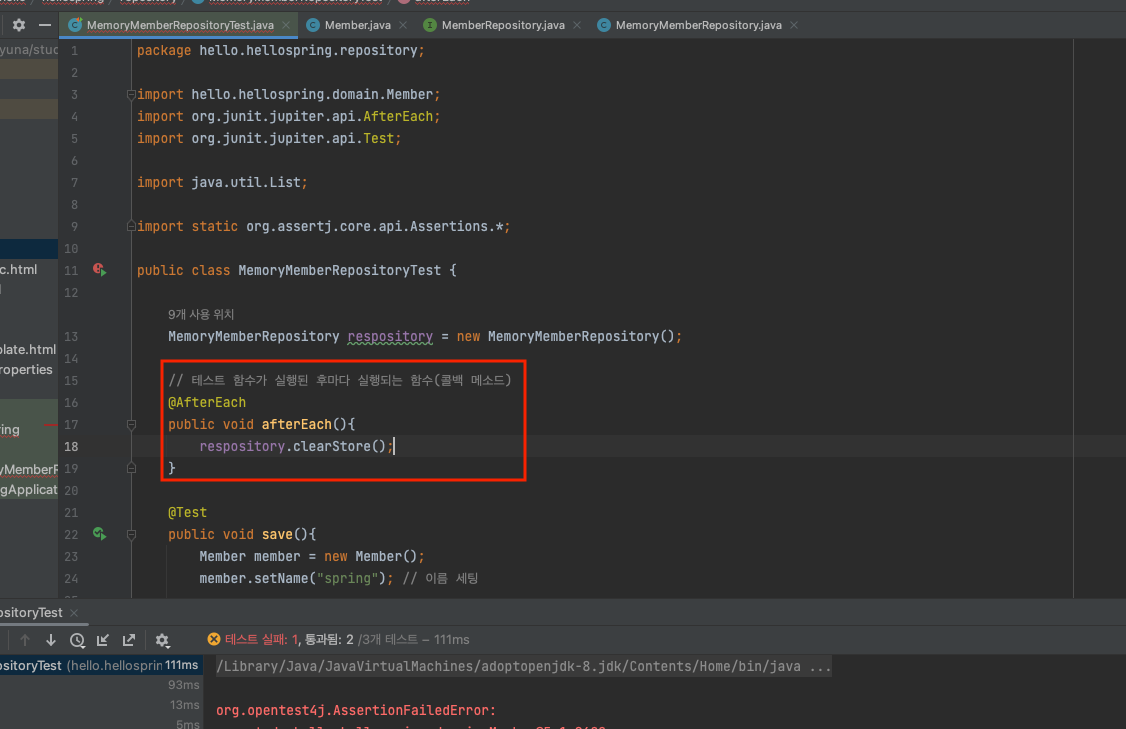Open the MemberRepository.java tab
This screenshot has width=1126, height=729.
(x=503, y=25)
